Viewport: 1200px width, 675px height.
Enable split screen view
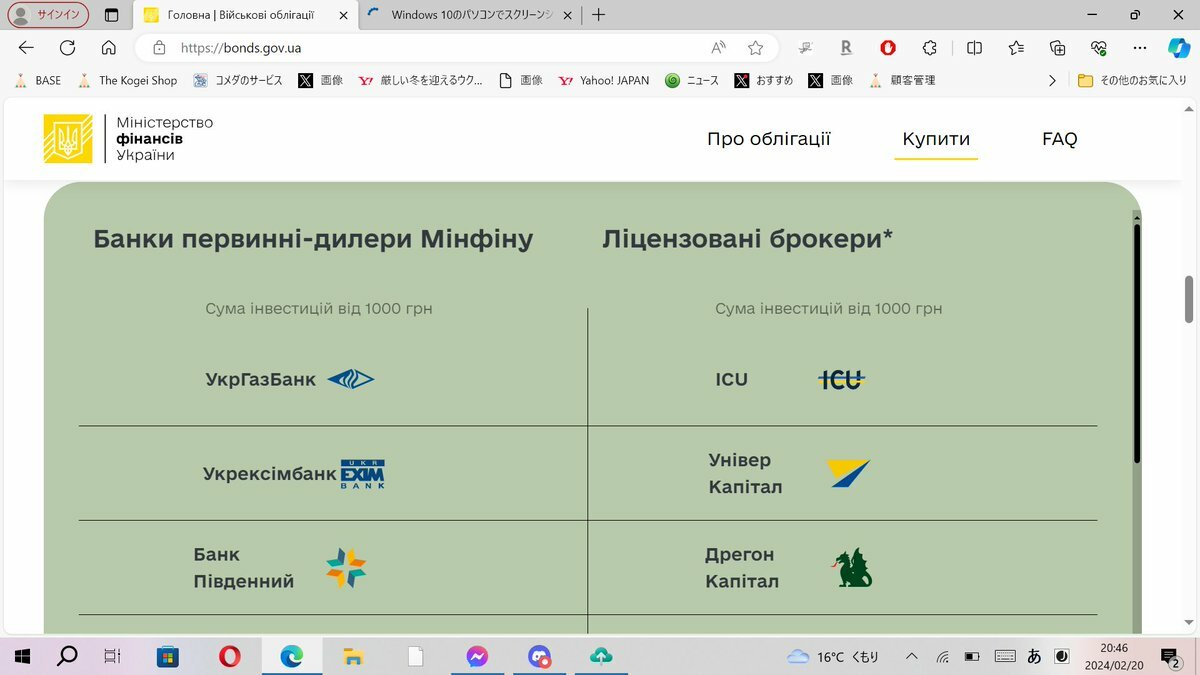[x=974, y=47]
